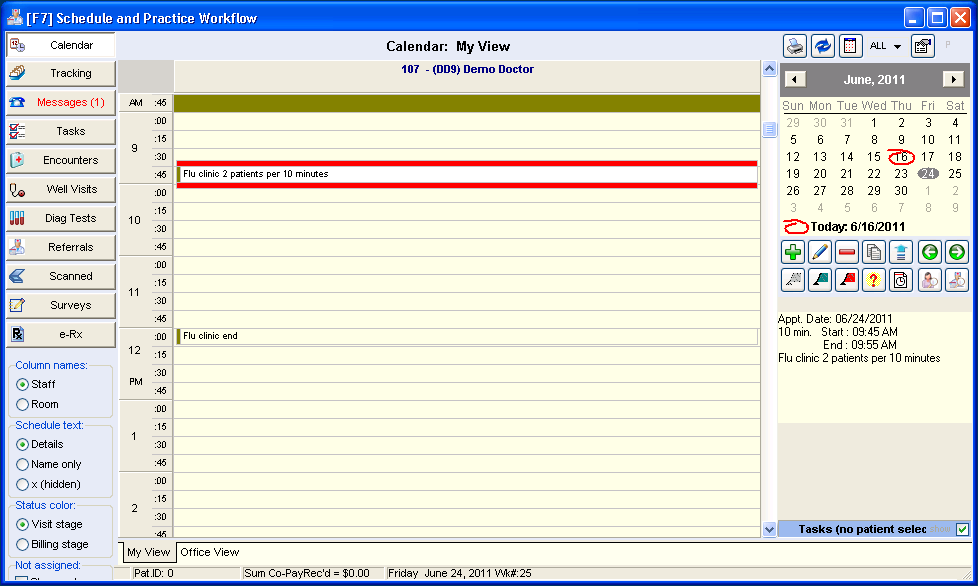Open the Referrals section
The image size is (978, 586).
coord(61,247)
